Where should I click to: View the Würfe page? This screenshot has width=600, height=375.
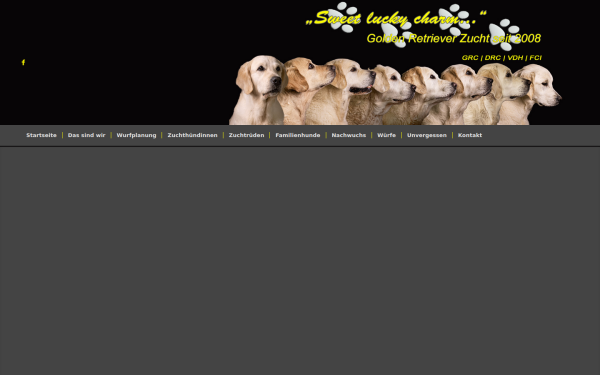pyautogui.click(x=386, y=135)
